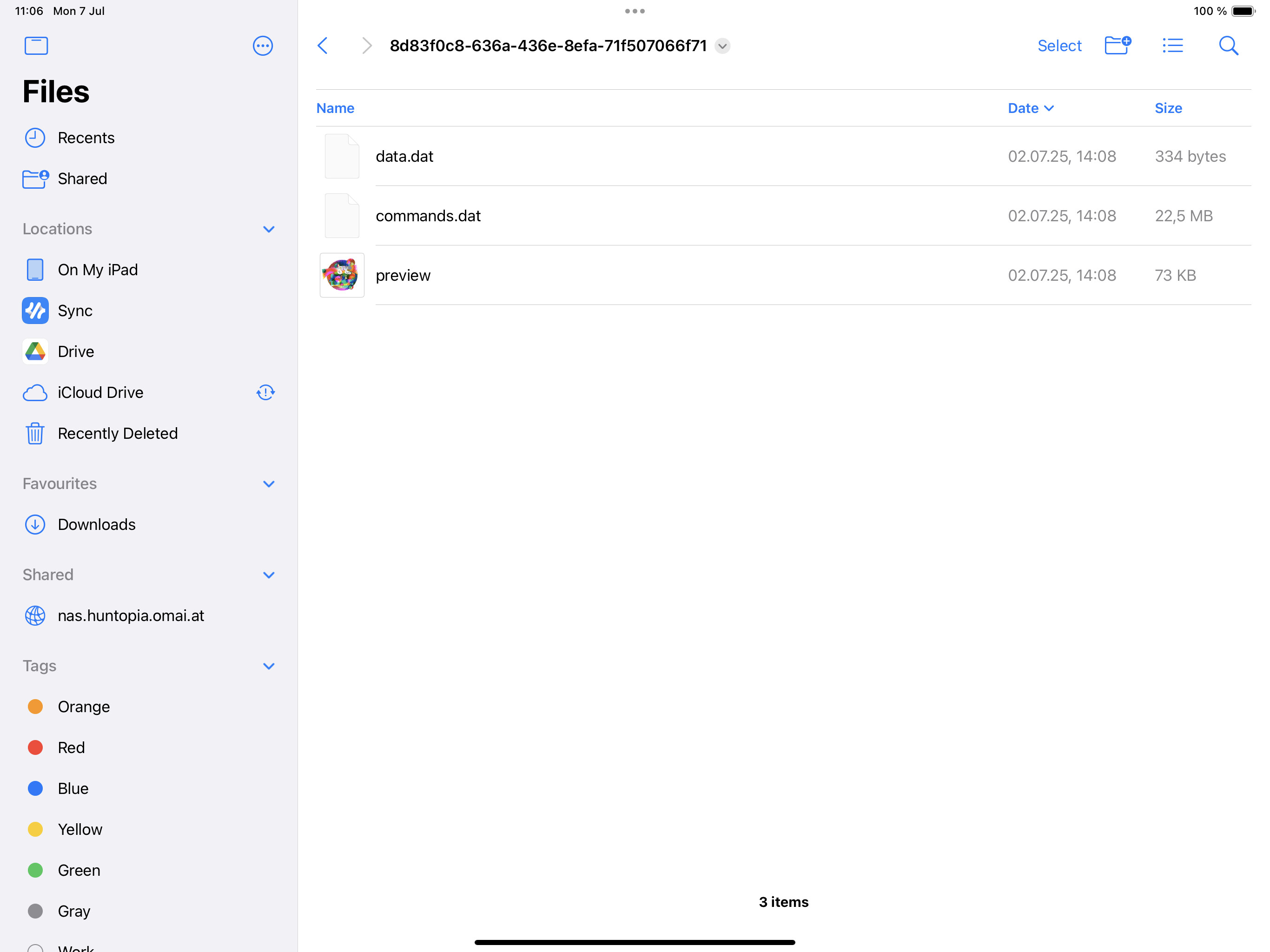1270x952 pixels.
Task: Tap the Select button
Action: coord(1058,46)
